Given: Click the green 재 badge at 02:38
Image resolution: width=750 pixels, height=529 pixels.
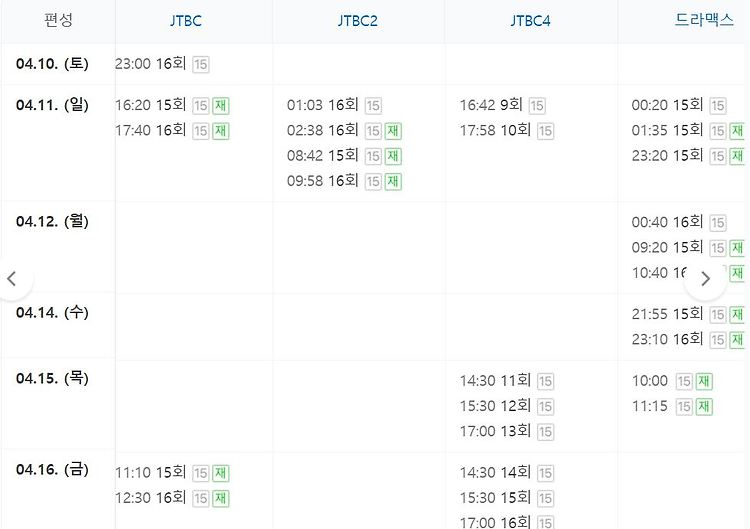Looking at the screenshot, I should pyautogui.click(x=393, y=131).
